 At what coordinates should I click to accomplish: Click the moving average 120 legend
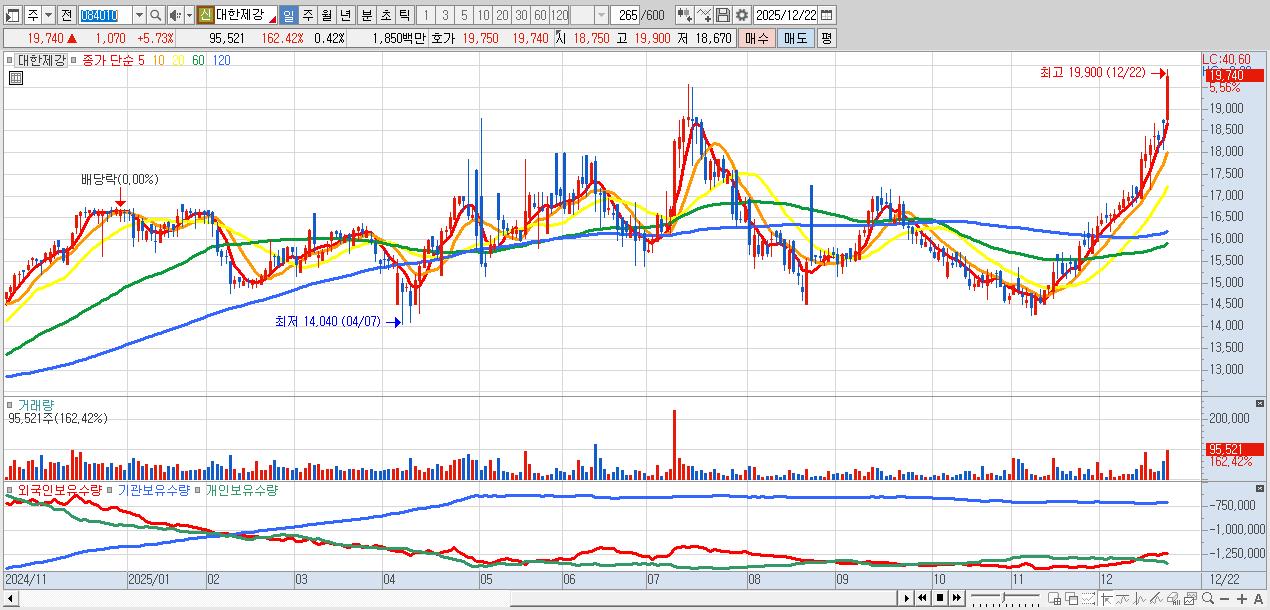221,60
